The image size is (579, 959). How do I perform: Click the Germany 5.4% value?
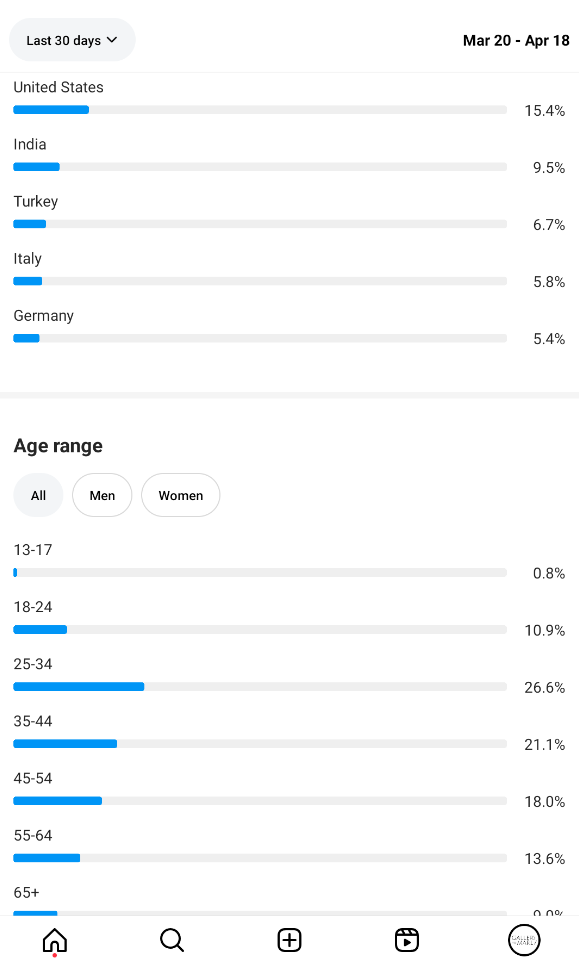[x=549, y=339]
